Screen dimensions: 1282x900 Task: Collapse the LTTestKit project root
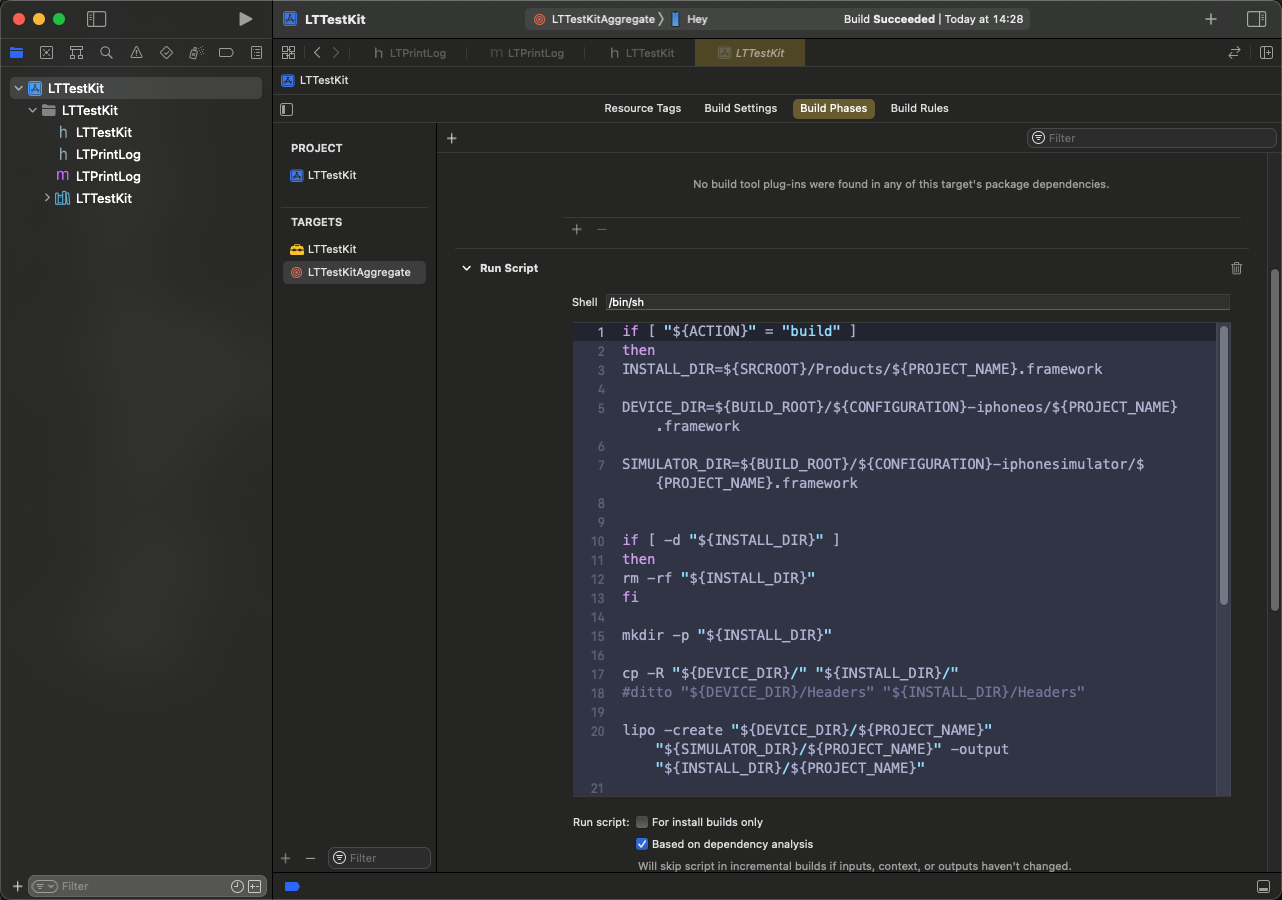click(x=18, y=88)
